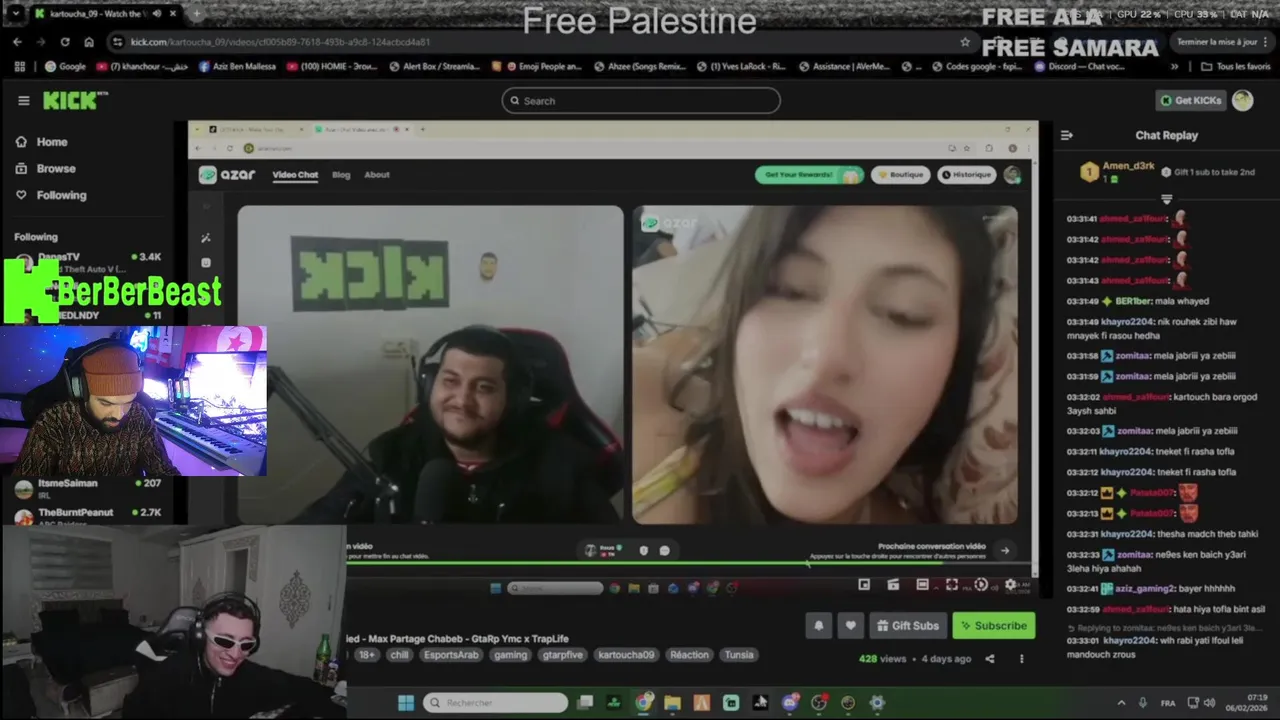
Task: Open the tab search dropdown arrow
Action: pos(14,14)
